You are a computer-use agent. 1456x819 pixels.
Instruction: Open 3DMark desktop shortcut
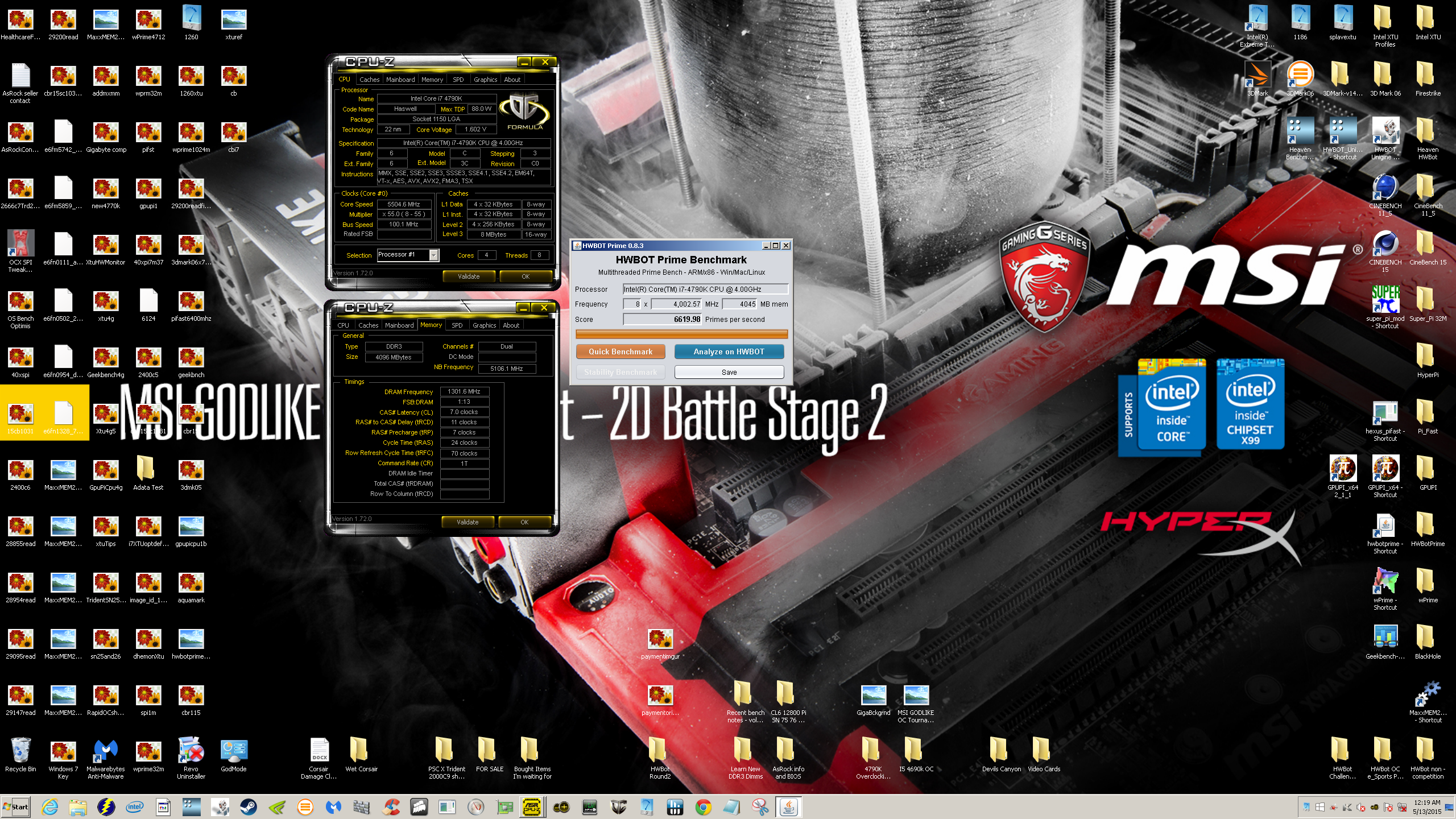click(1258, 79)
